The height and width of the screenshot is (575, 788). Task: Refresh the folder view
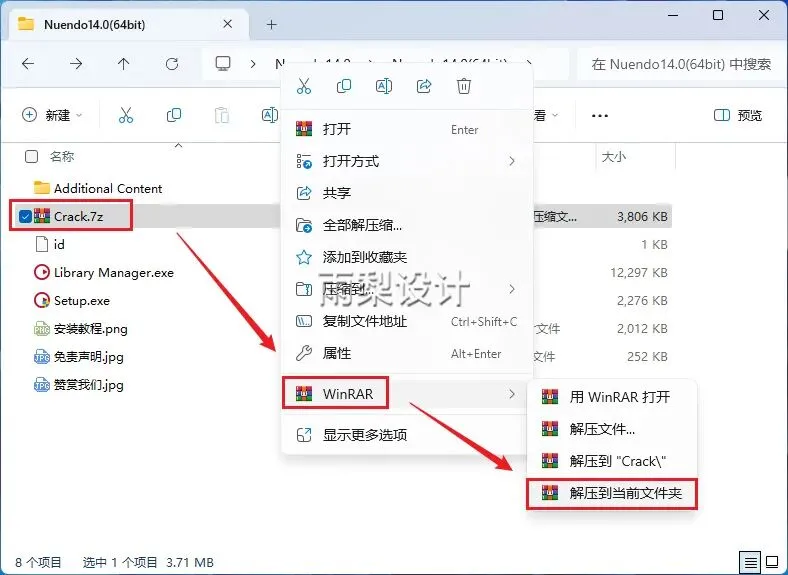click(x=172, y=64)
